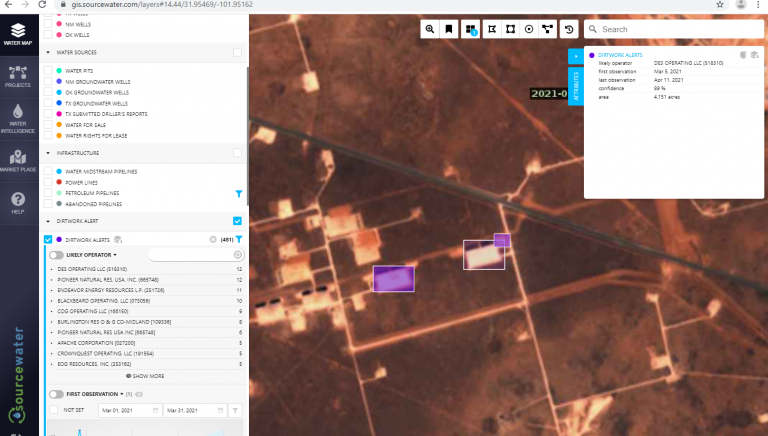768x436 pixels.
Task: Click the zoom-in magnifier map tool
Action: [x=430, y=29]
